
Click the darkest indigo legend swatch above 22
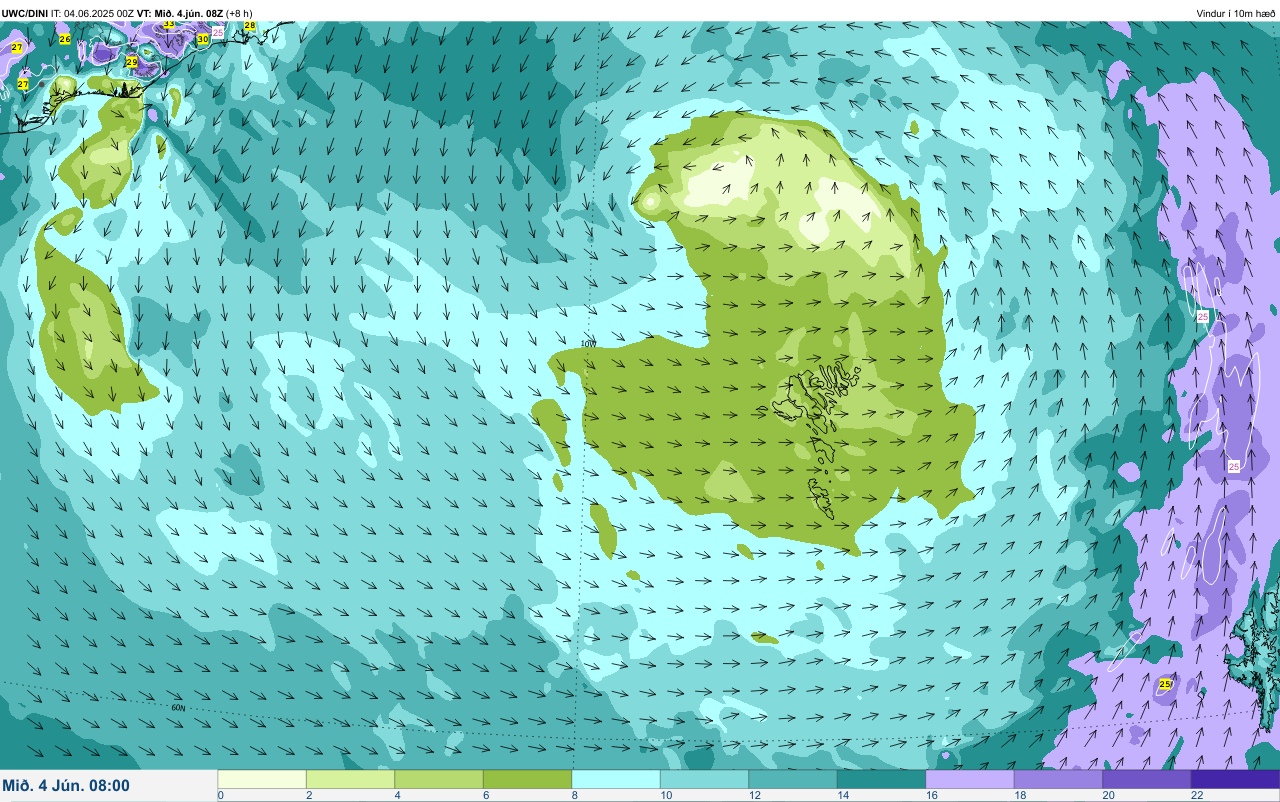[x=1235, y=779]
